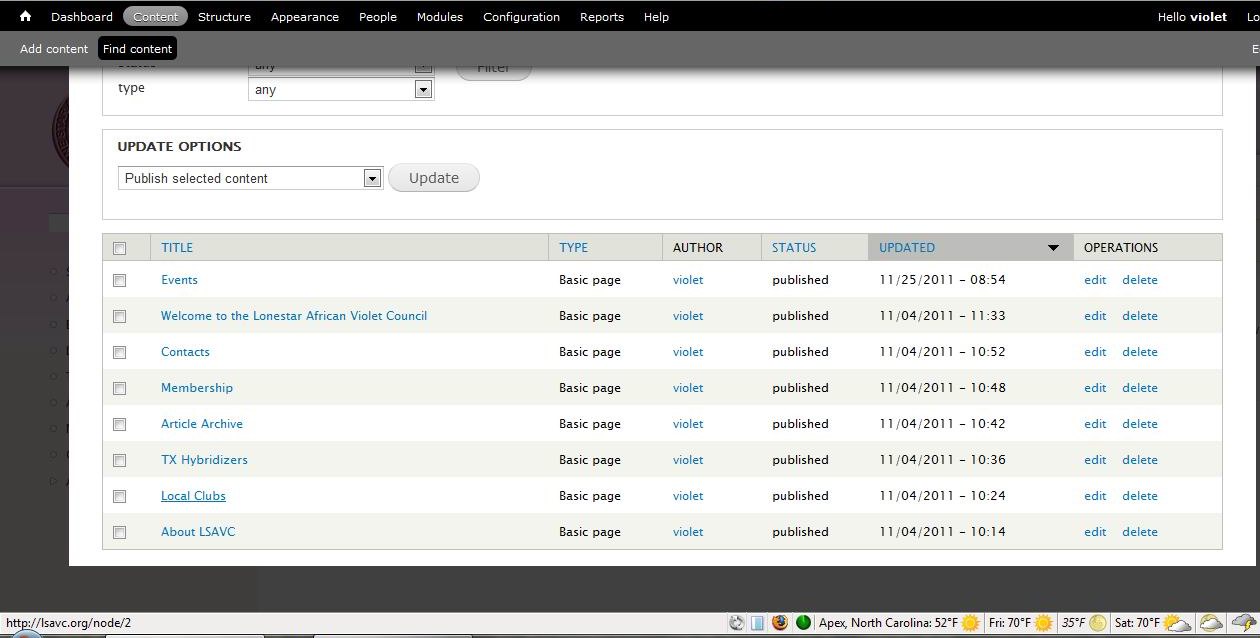The image size is (1260, 638).
Task: Click the cloudy weather icon in status bar
Action: (1211, 623)
